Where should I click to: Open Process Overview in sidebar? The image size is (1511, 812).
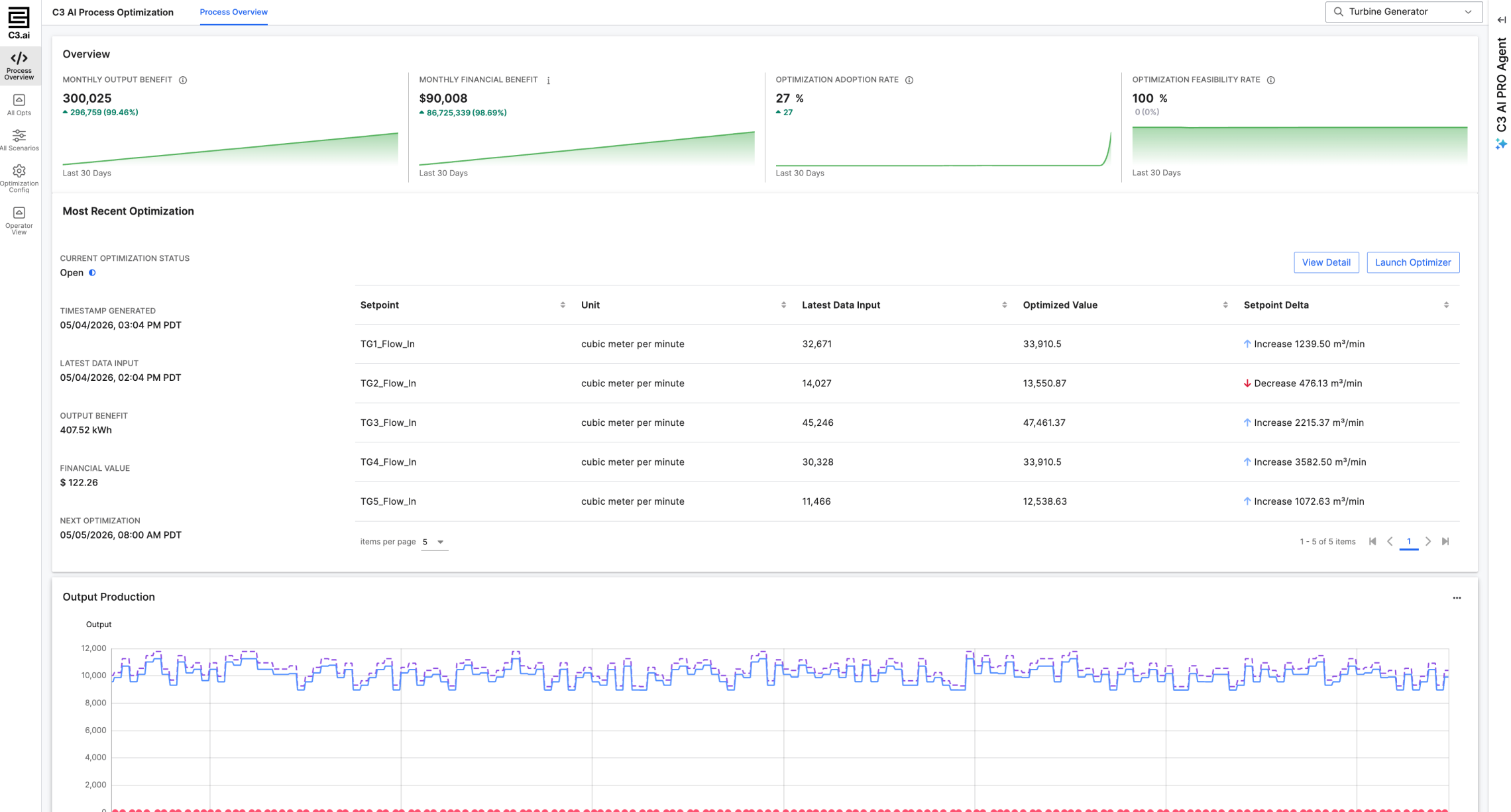19,66
